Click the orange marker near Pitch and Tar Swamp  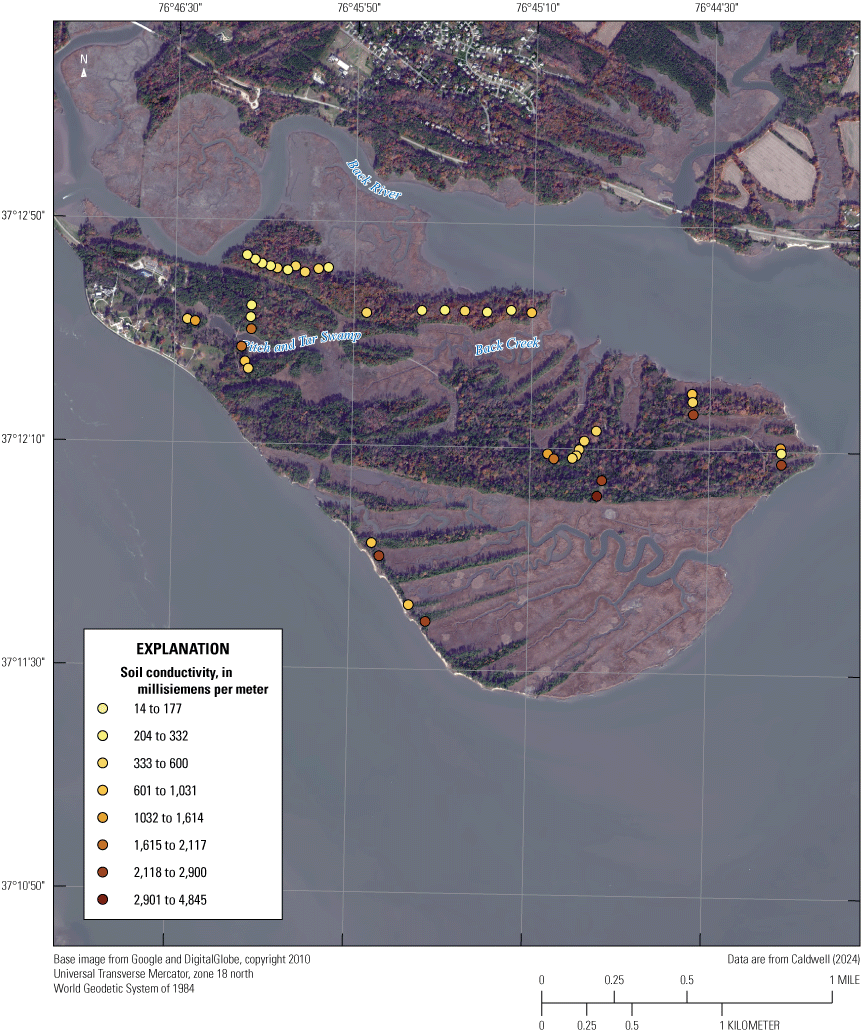tap(241, 346)
